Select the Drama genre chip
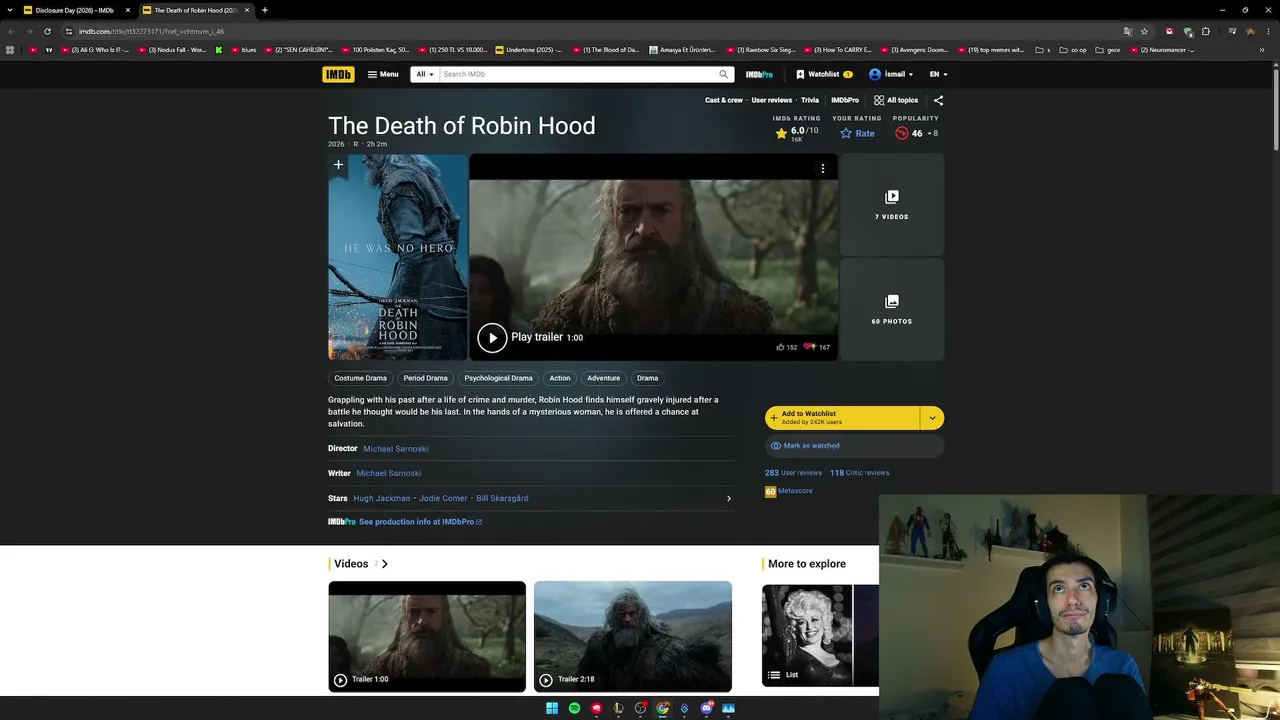 click(x=648, y=378)
